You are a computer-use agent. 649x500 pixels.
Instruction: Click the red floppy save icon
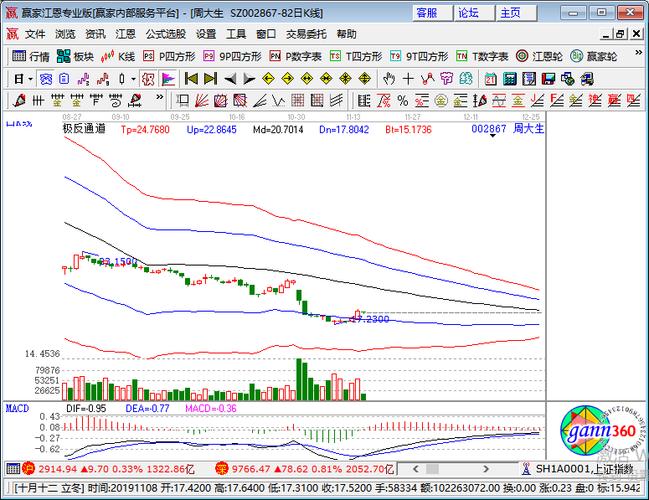point(548,79)
